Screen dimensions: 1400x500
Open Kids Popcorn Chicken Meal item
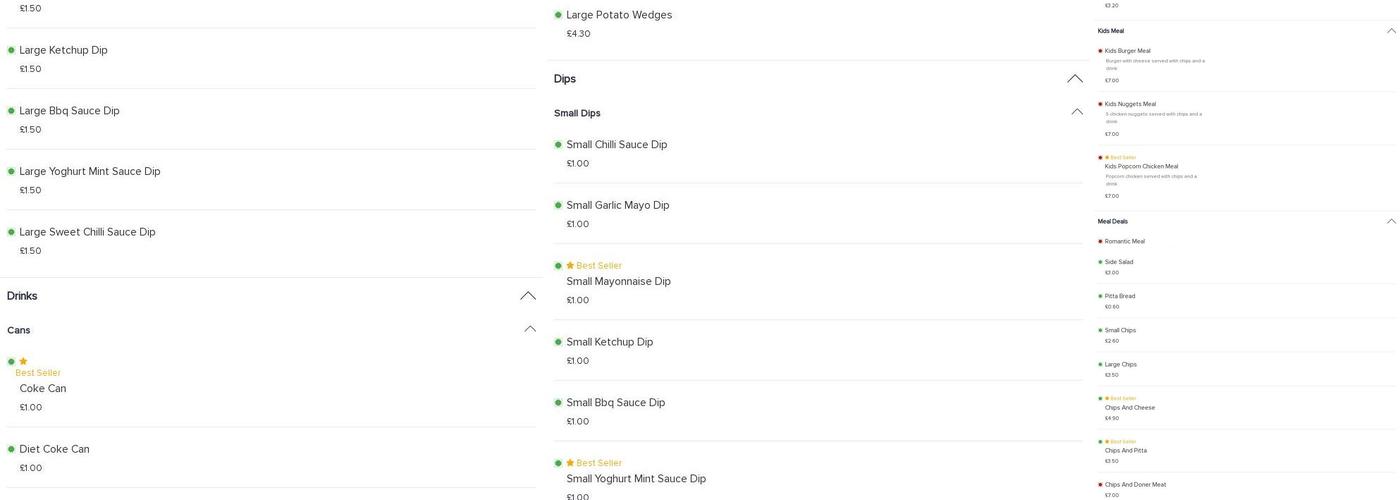point(1141,167)
